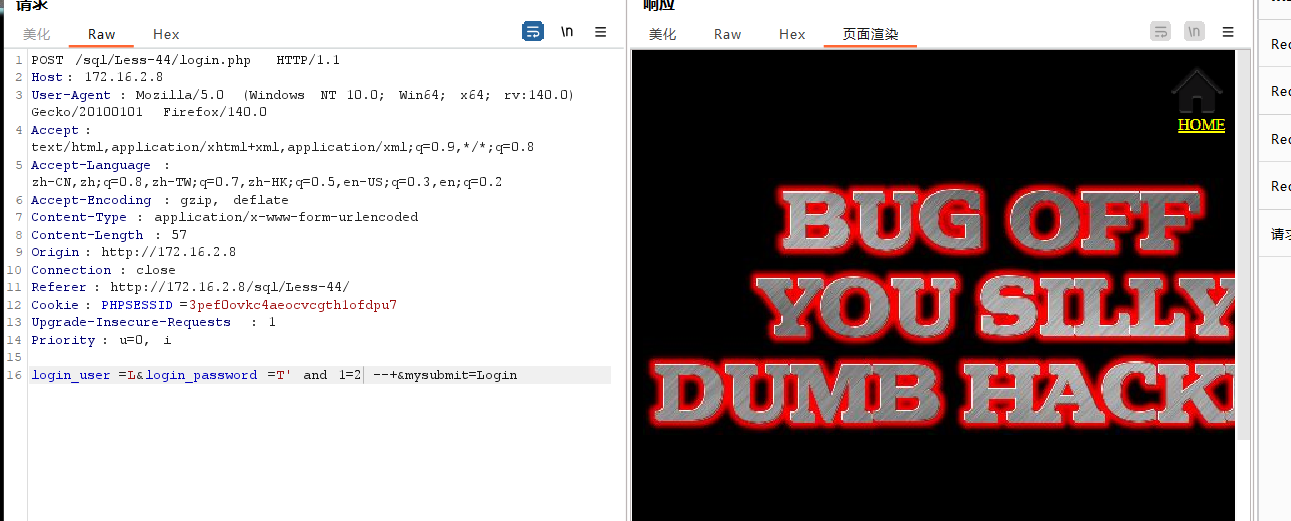The height and width of the screenshot is (521, 1291).
Task: Click the User-Agent header line
Action: tap(303, 95)
